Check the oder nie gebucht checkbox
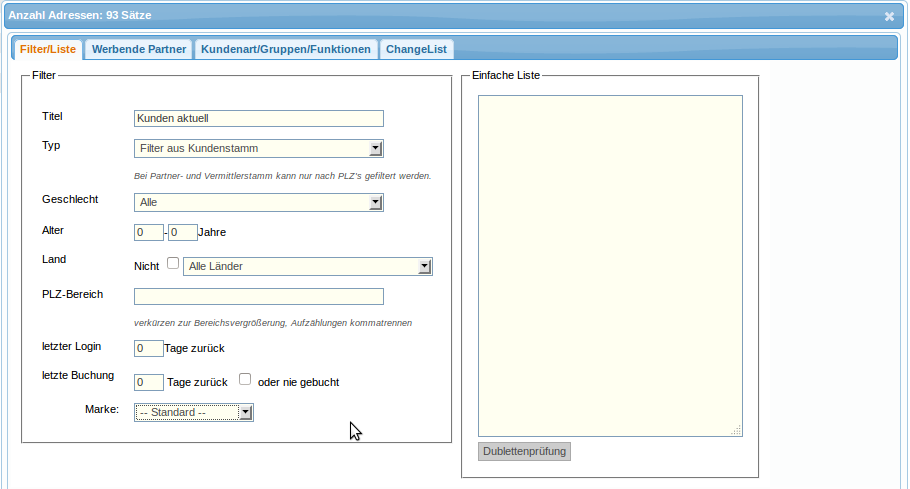The width and height of the screenshot is (910, 489). tap(245, 380)
